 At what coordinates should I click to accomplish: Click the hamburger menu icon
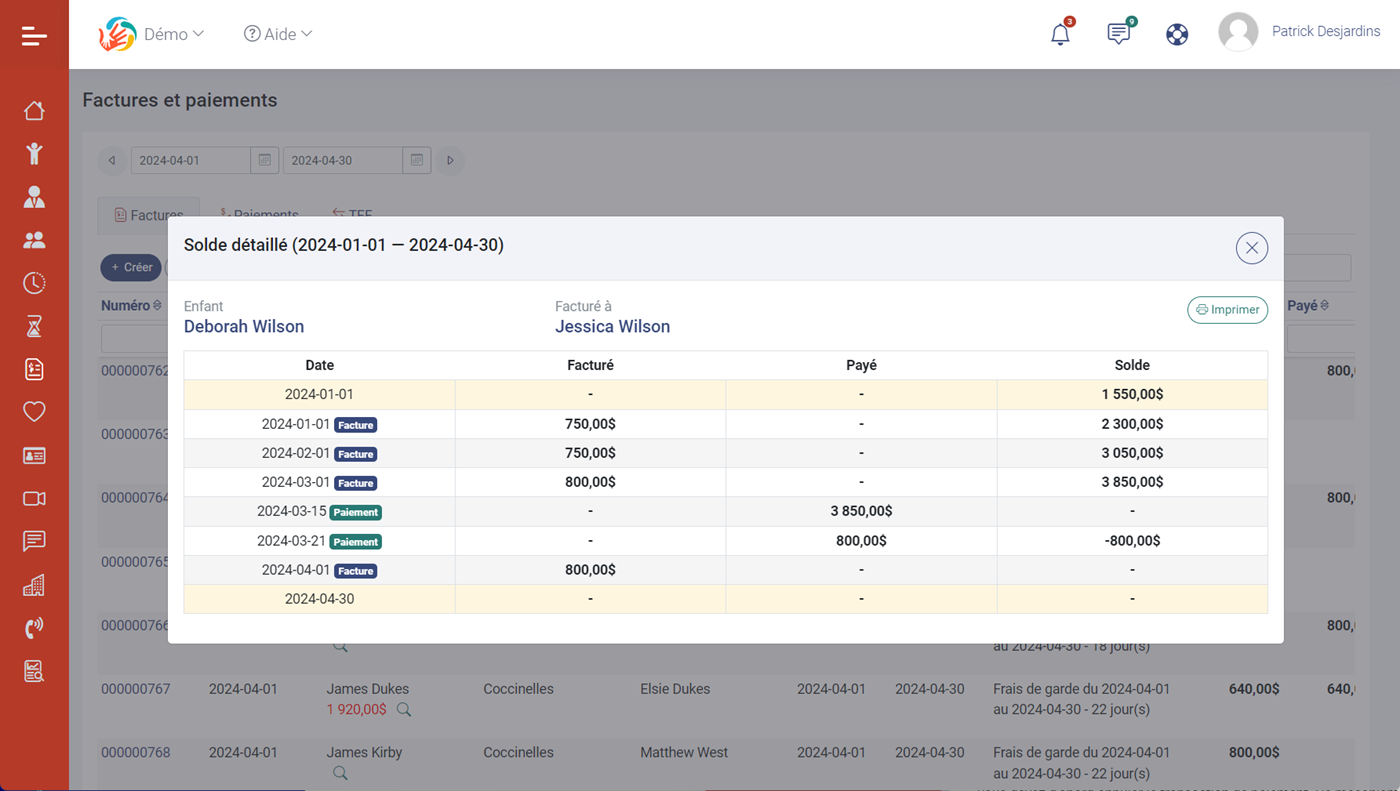point(34,36)
